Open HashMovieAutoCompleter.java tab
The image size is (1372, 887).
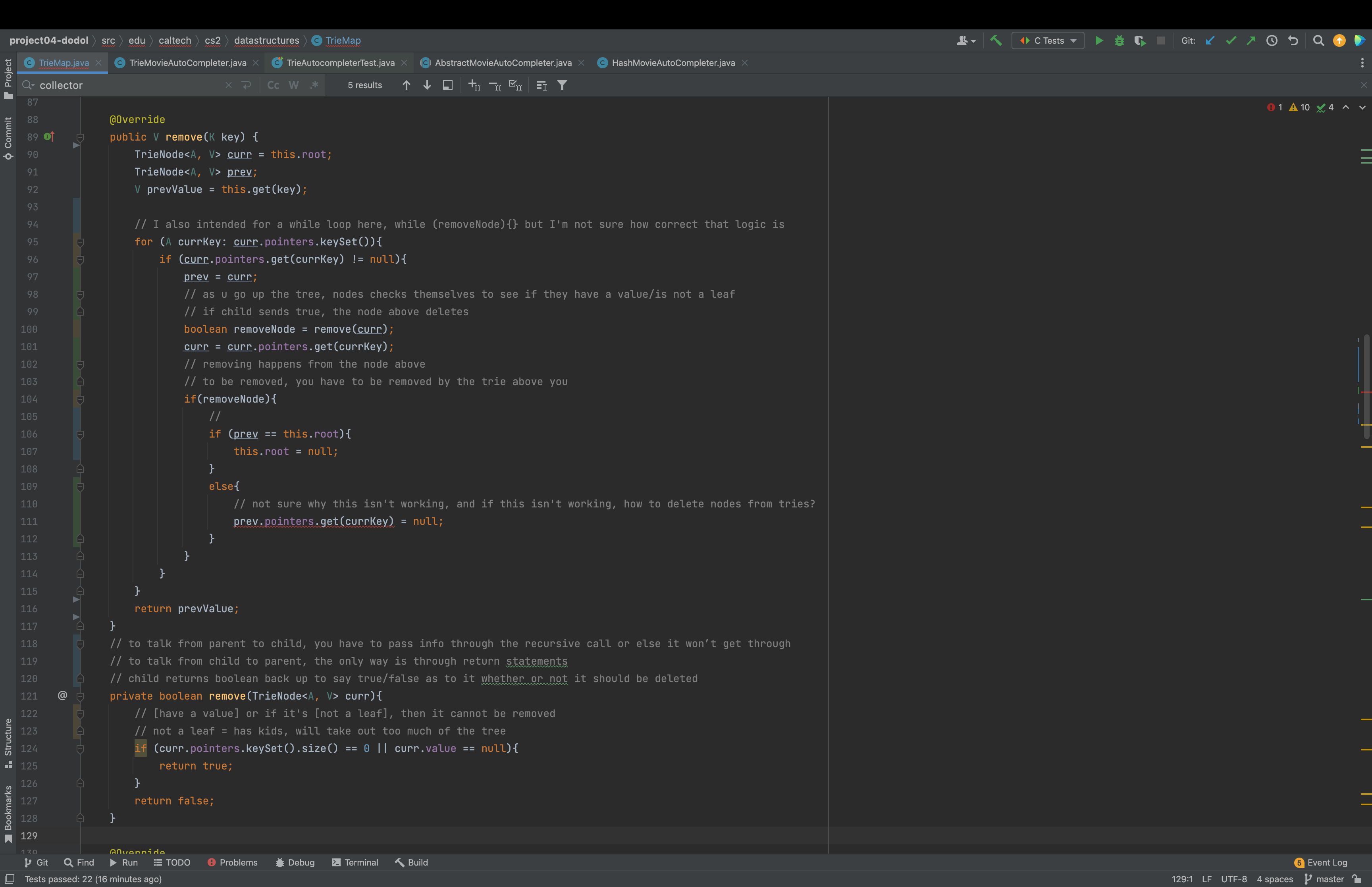pos(673,63)
